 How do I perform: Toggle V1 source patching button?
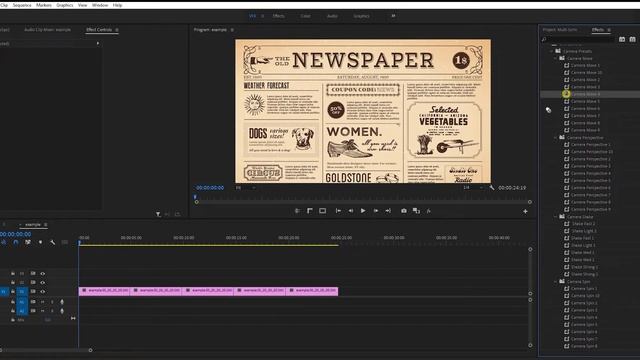[x=4, y=291]
